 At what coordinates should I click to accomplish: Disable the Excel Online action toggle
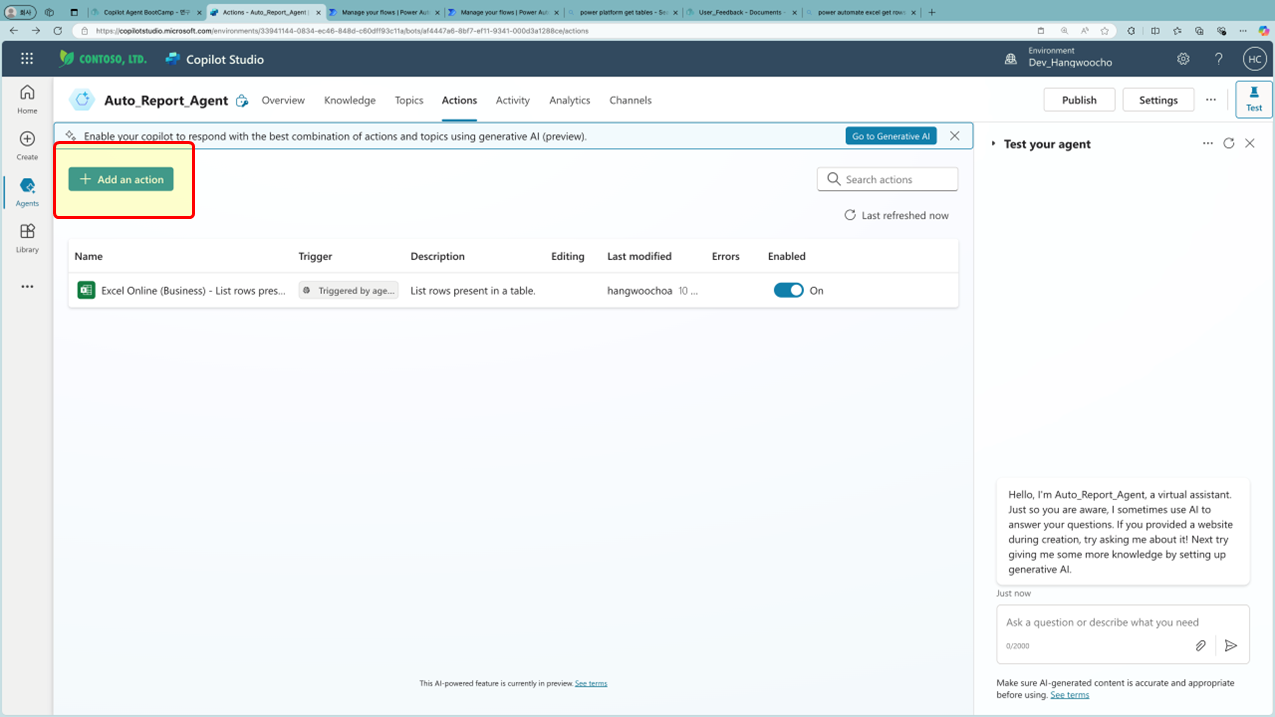(x=788, y=290)
